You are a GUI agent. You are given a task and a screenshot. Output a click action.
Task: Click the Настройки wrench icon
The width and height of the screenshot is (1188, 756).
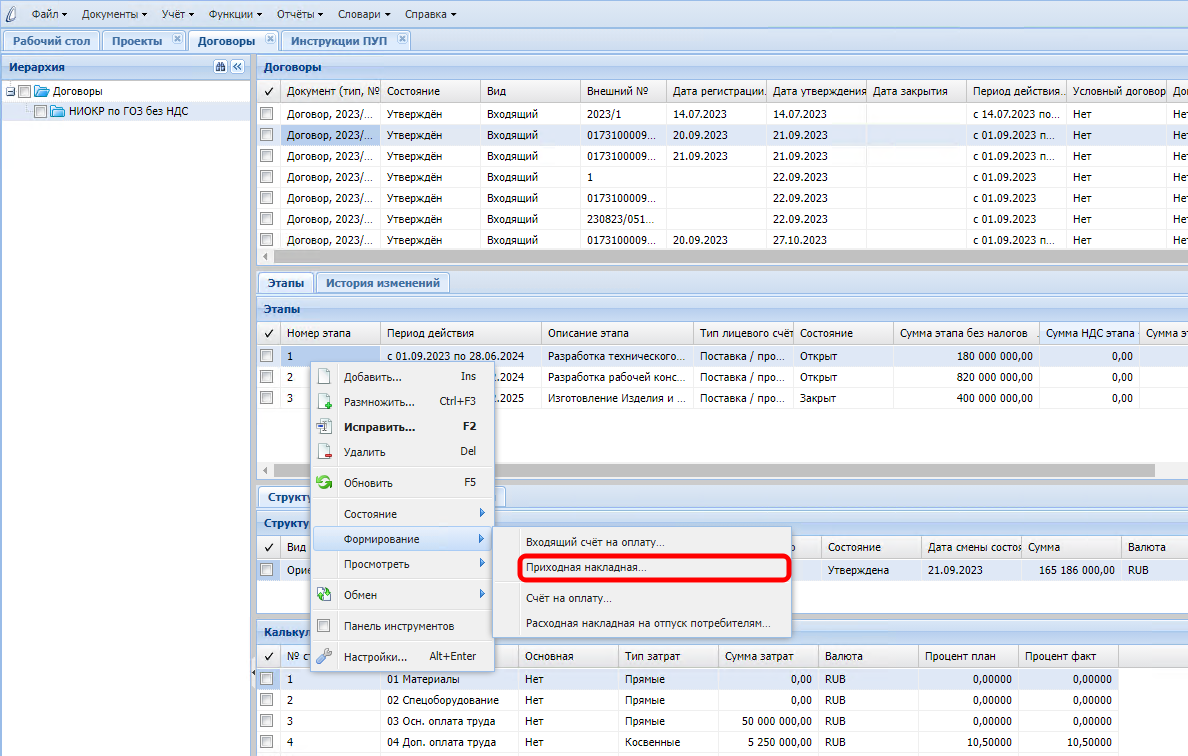coord(324,657)
